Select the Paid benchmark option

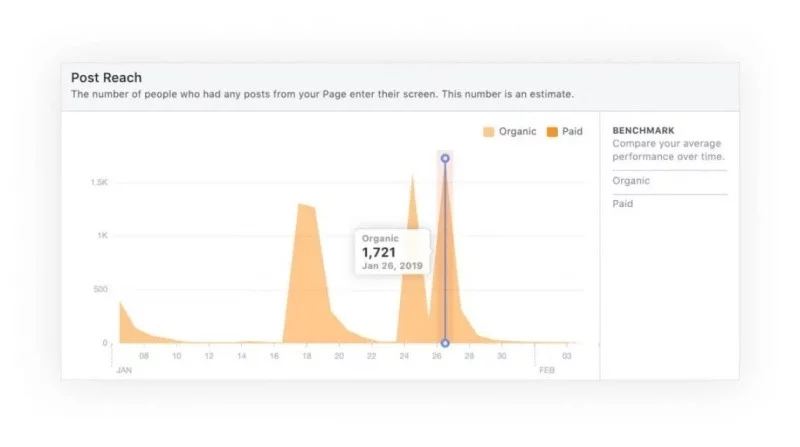(x=623, y=204)
